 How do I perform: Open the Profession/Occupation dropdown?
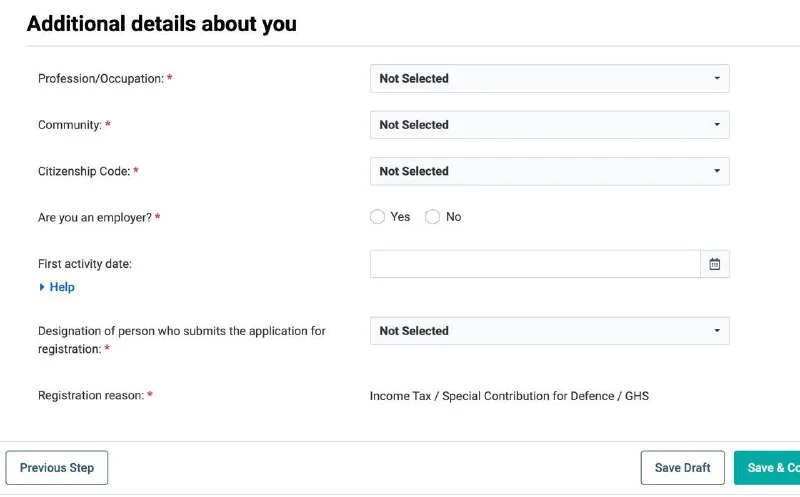pyautogui.click(x=540, y=78)
